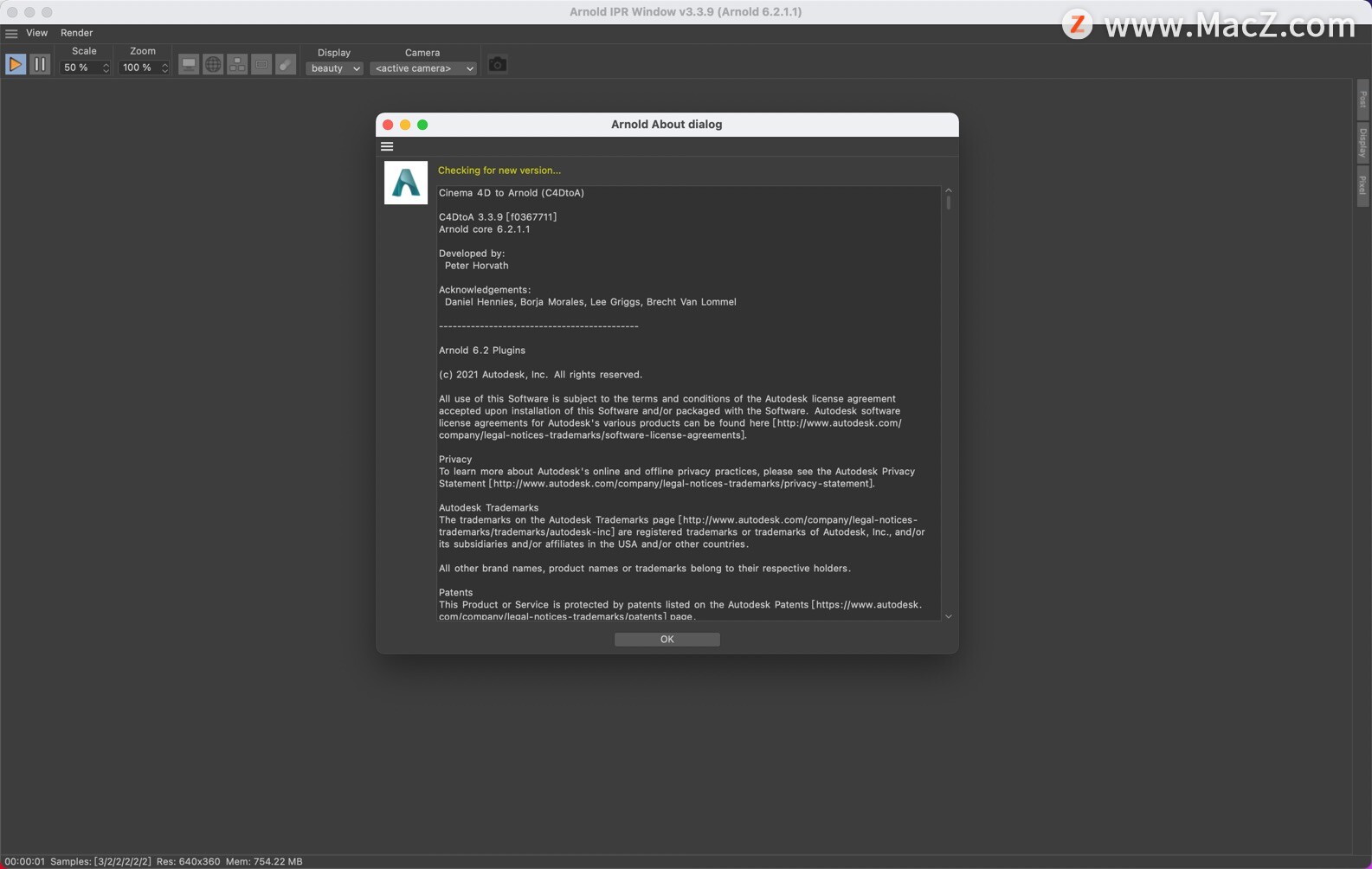1372x869 pixels.
Task: Click 'Mem: 754.22 MB' in status bar
Action: click(264, 862)
